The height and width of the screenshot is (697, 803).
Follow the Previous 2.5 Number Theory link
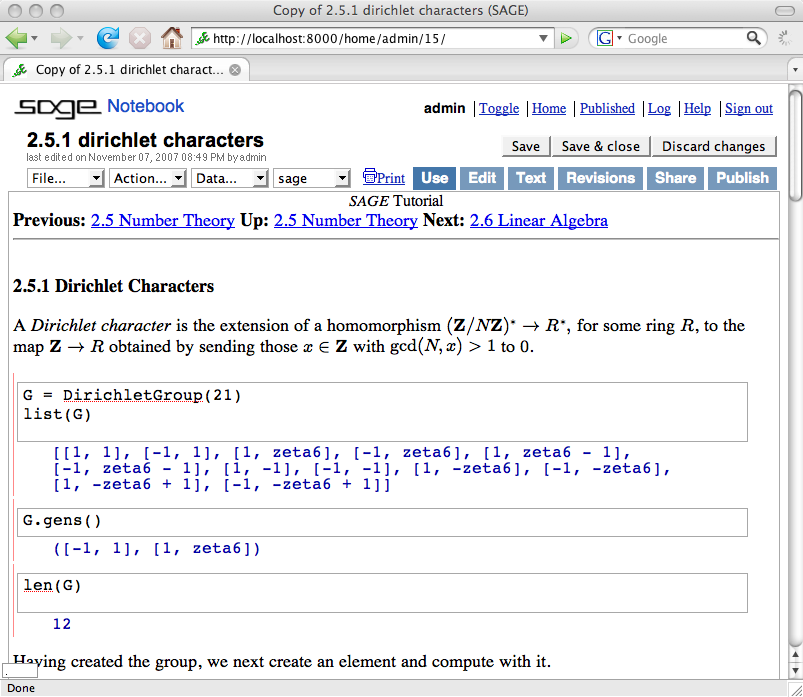[x=163, y=220]
